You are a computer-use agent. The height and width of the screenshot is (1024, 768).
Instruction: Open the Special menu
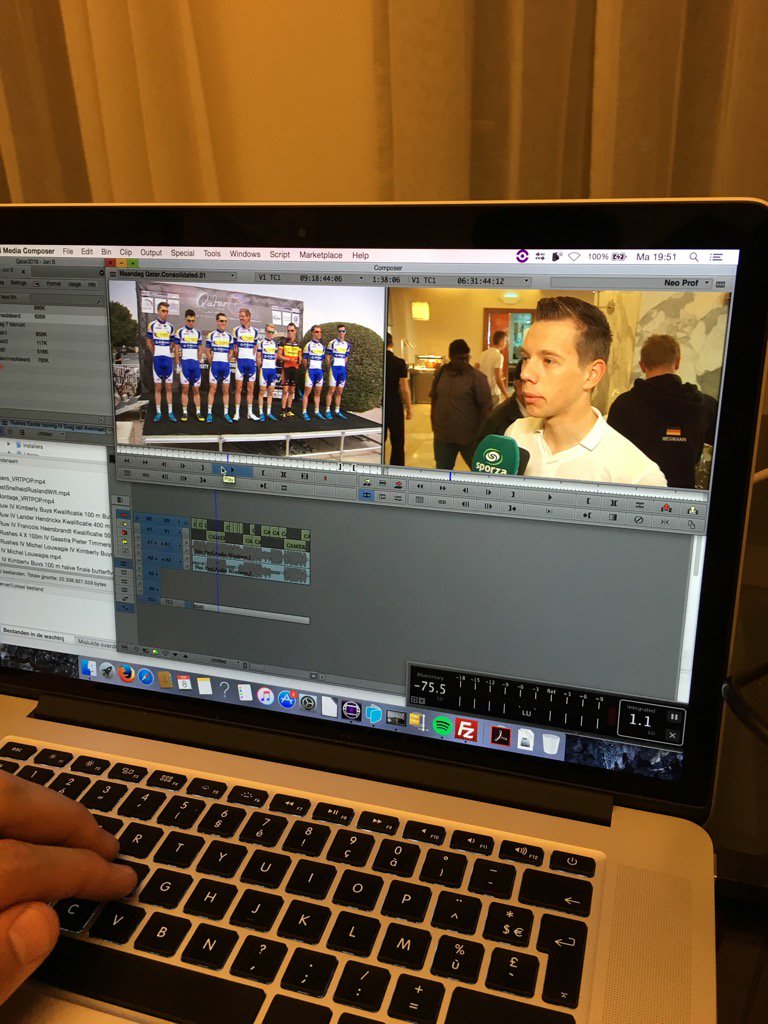pos(183,253)
